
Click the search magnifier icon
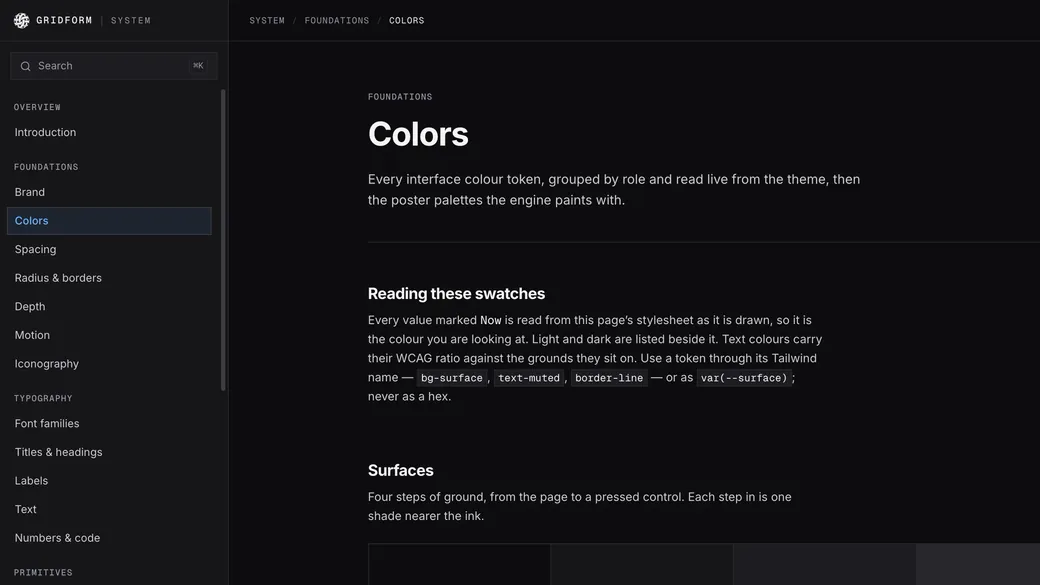coord(25,66)
